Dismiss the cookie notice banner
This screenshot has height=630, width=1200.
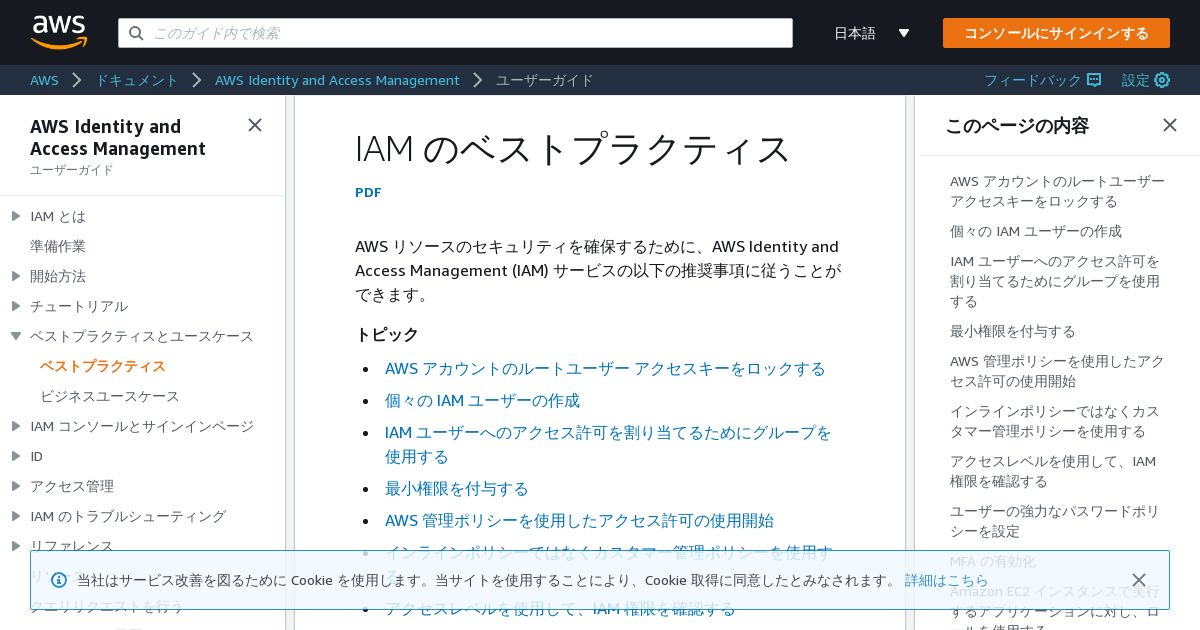tap(1139, 580)
